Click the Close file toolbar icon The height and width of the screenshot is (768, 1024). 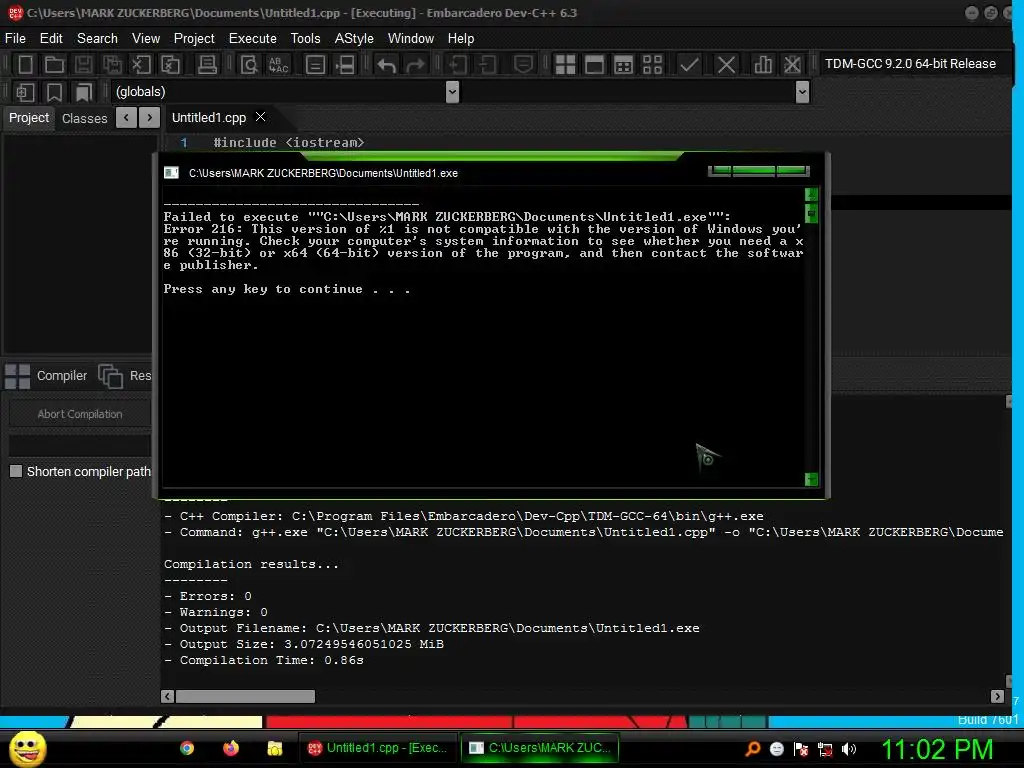coord(141,64)
